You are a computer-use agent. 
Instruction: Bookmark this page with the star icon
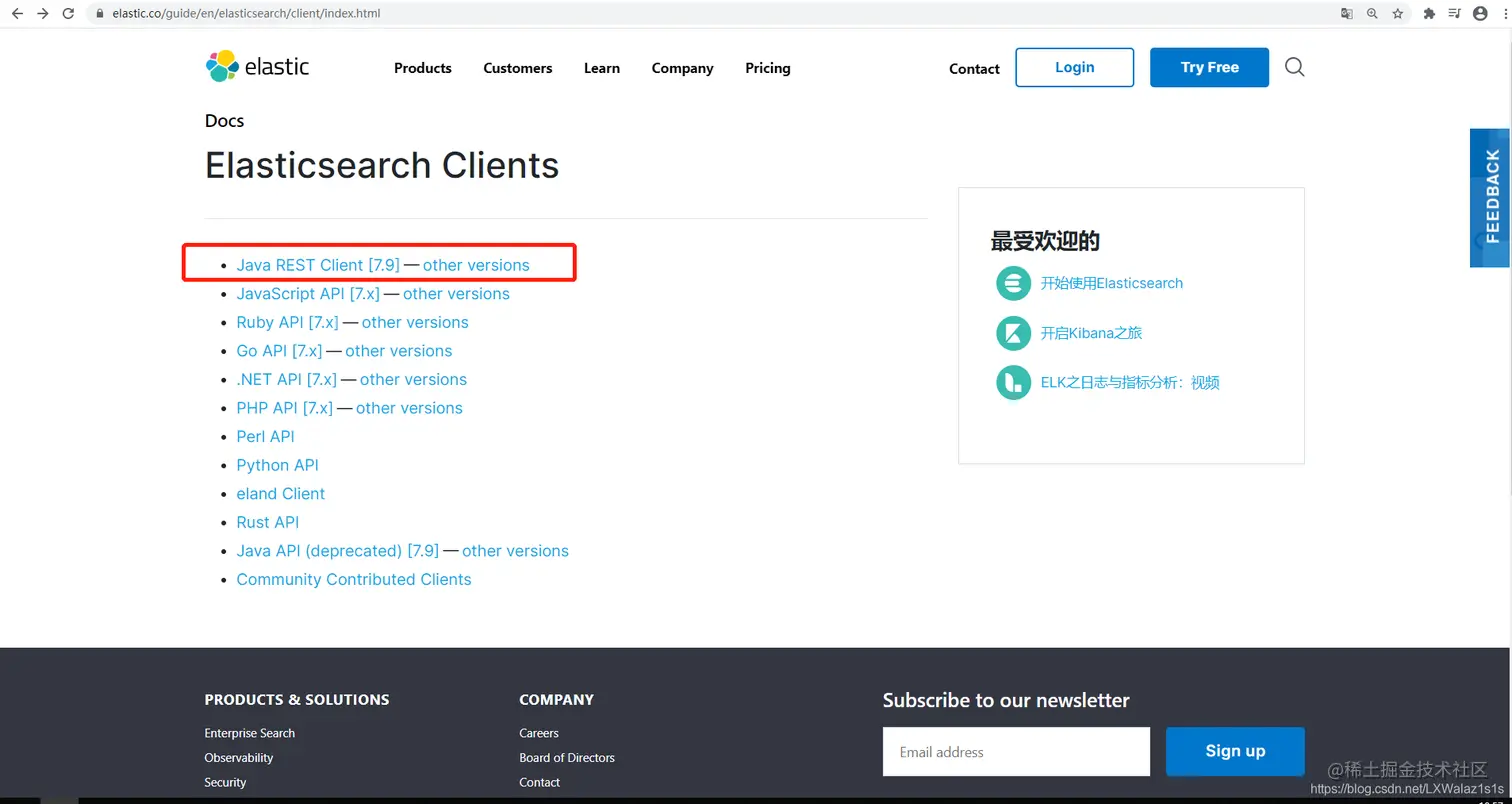pyautogui.click(x=1398, y=14)
